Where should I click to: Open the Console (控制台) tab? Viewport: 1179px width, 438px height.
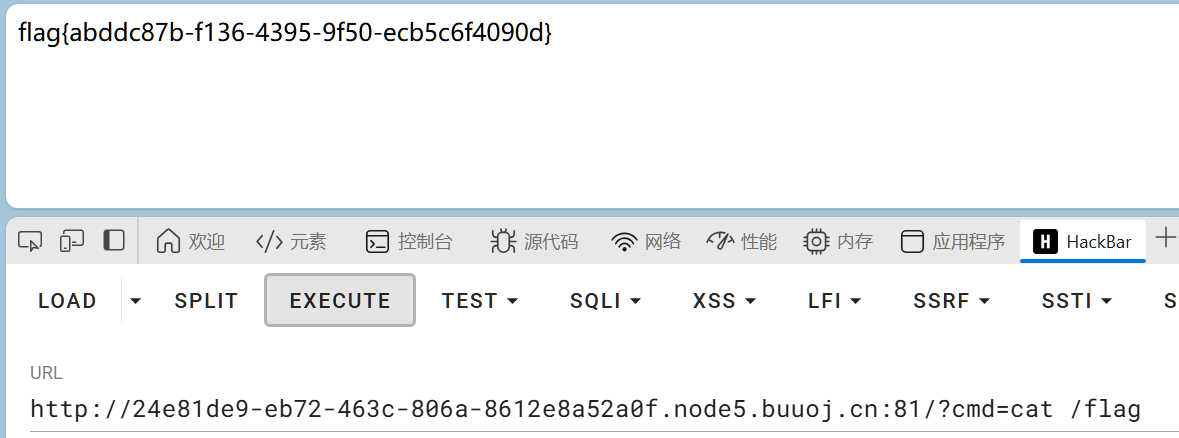[409, 241]
